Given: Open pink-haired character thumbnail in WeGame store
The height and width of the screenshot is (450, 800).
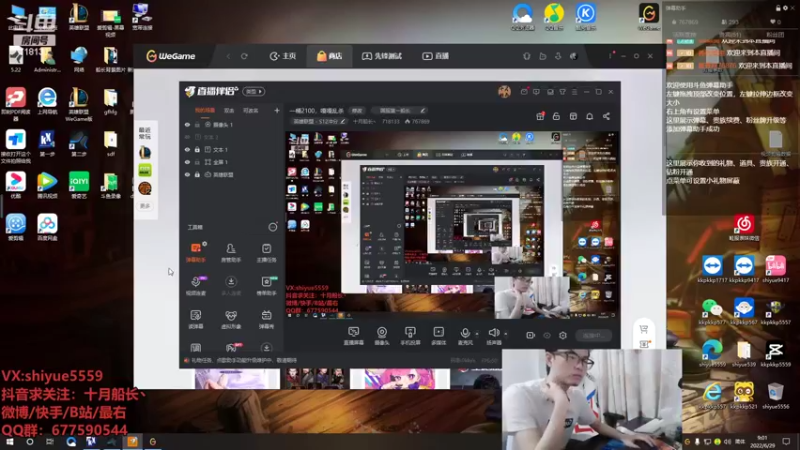Looking at the screenshot, I should tap(400, 379).
